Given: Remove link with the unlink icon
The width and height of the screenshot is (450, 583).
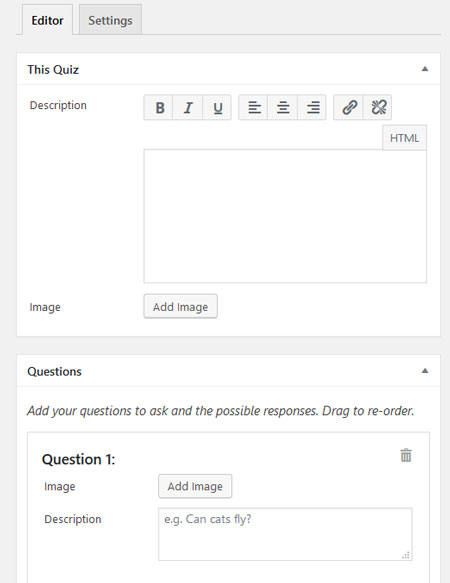Looking at the screenshot, I should (x=377, y=107).
